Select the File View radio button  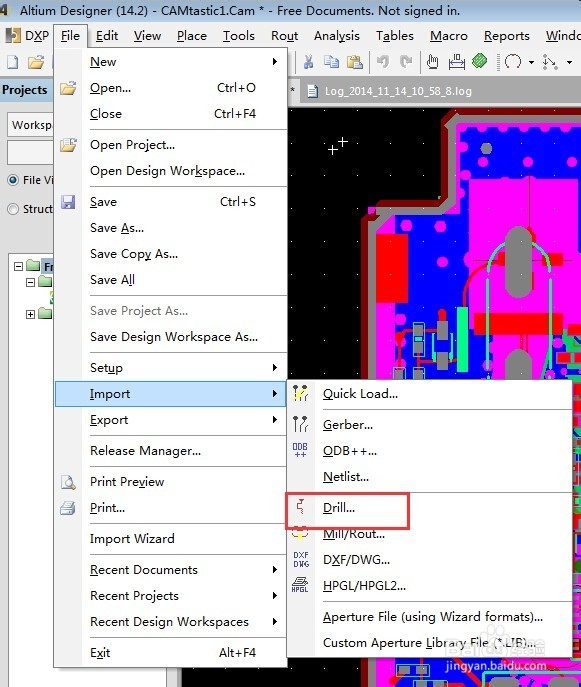13,180
